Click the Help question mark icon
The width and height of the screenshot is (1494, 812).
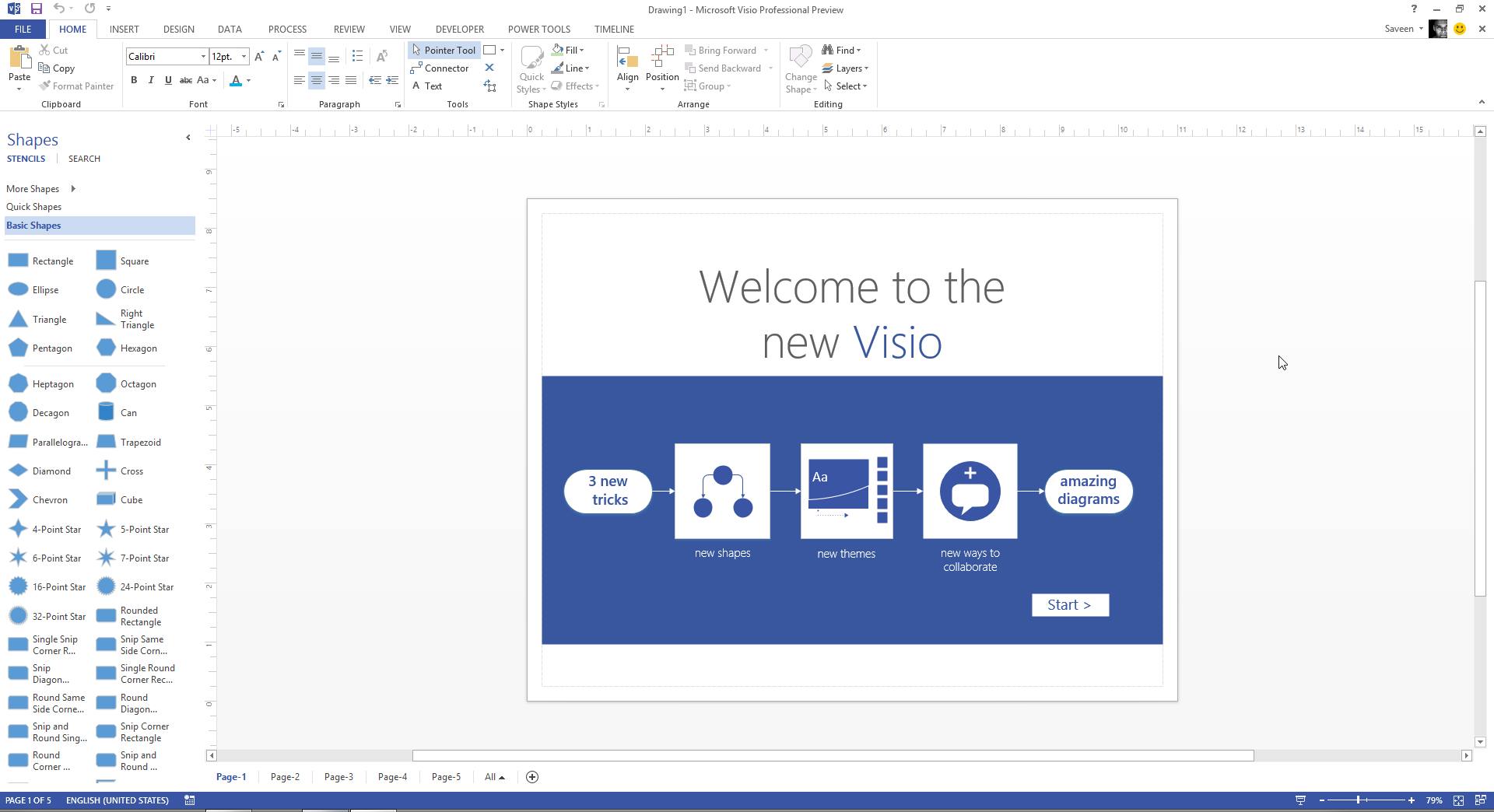(x=1414, y=9)
